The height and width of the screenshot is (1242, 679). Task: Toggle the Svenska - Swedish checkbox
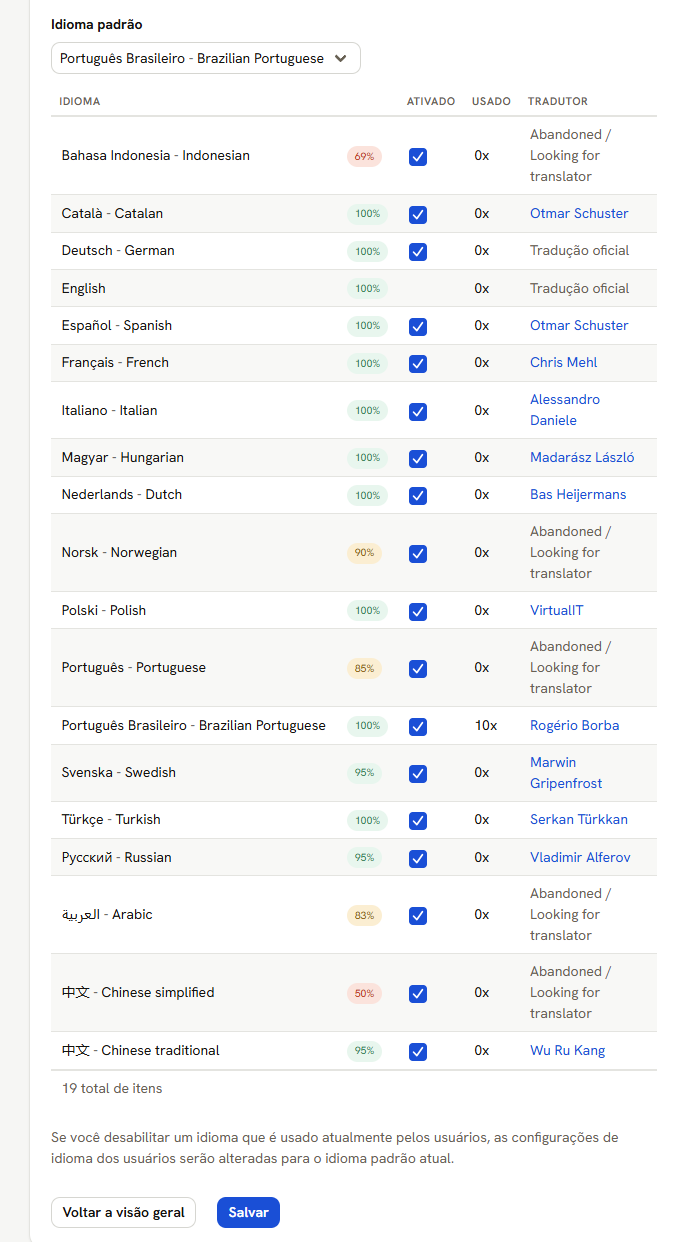pyautogui.click(x=418, y=773)
